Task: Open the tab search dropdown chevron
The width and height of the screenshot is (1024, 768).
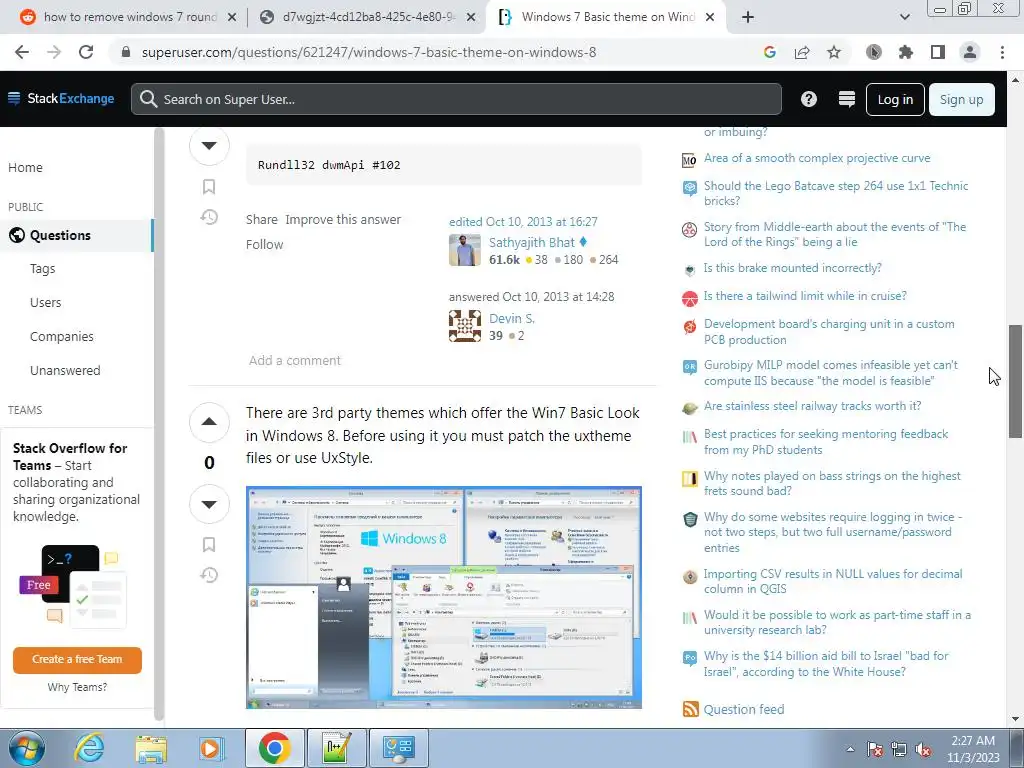Action: coord(904,17)
